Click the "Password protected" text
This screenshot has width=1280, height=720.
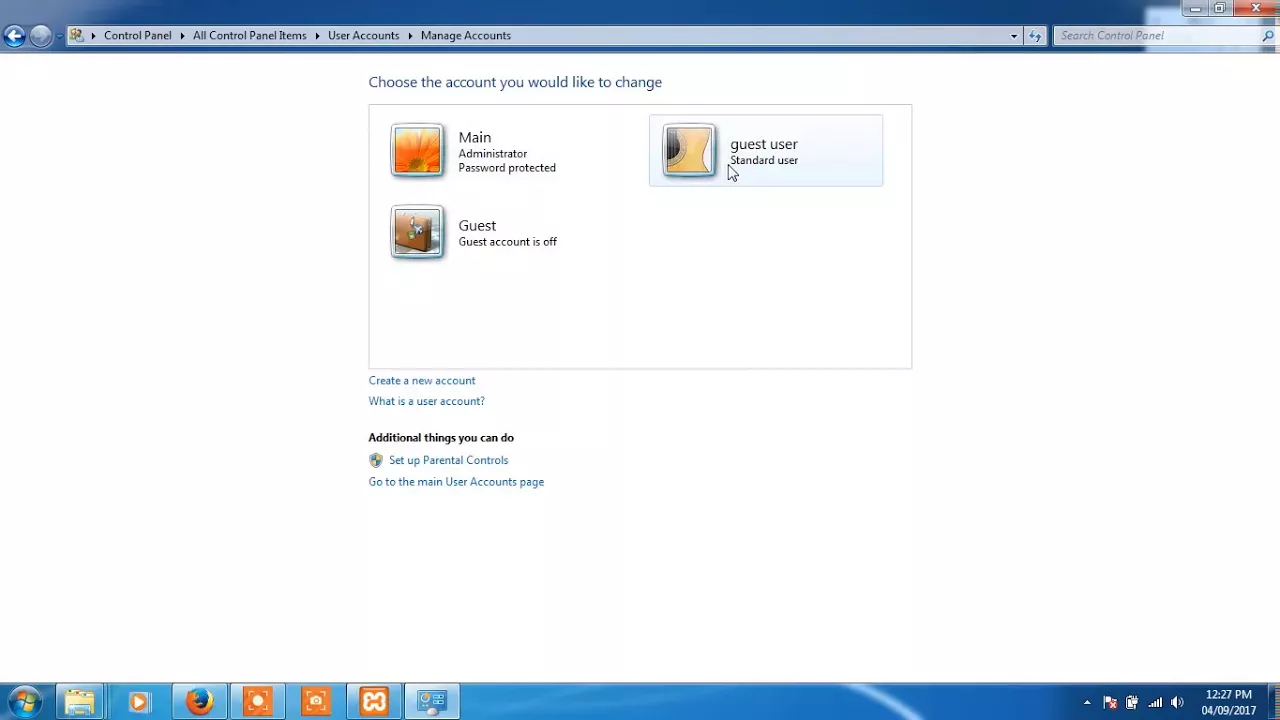pyautogui.click(x=507, y=168)
